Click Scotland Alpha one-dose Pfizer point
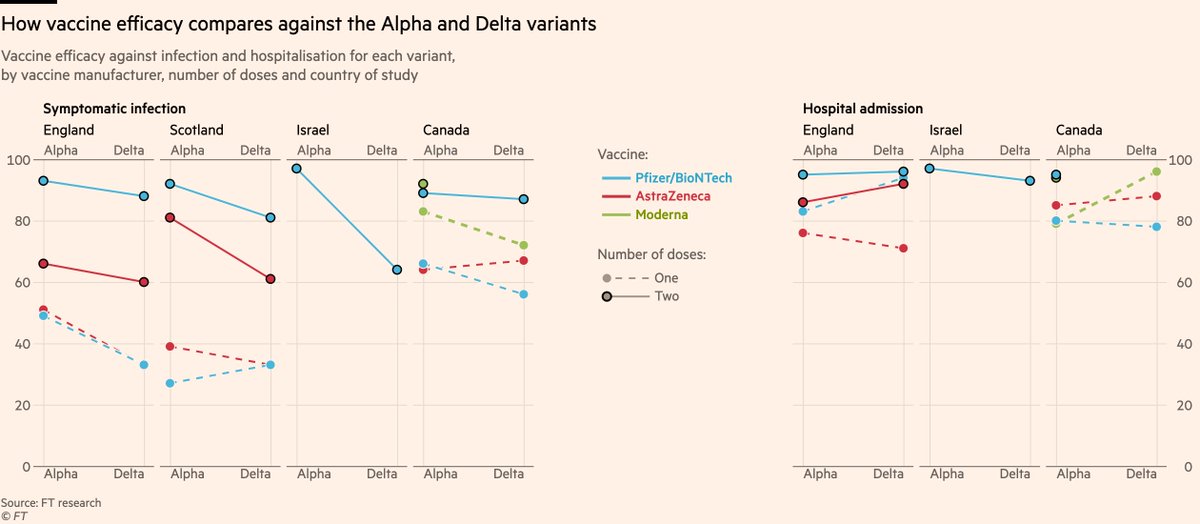The image size is (1200, 524). click(x=170, y=384)
